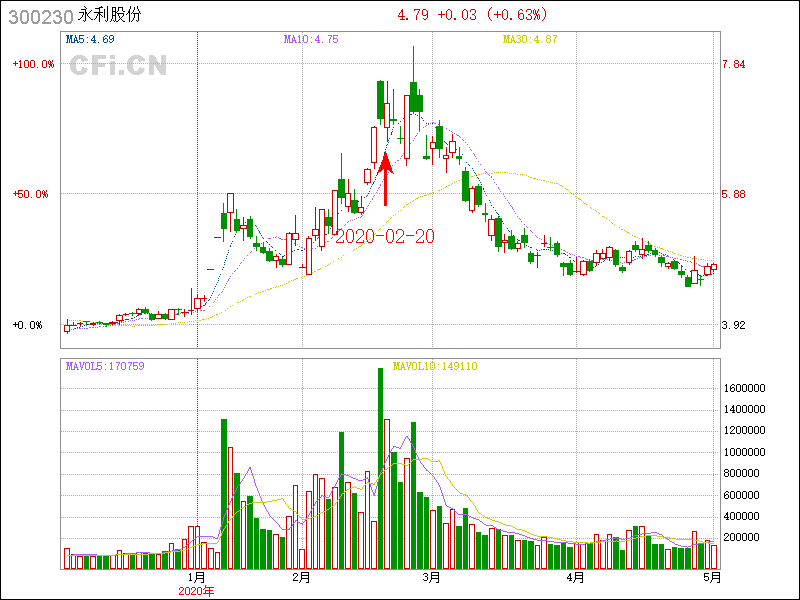Select the MA10:4.75 indicator label
This screenshot has width=800, height=600.
[x=311, y=40]
